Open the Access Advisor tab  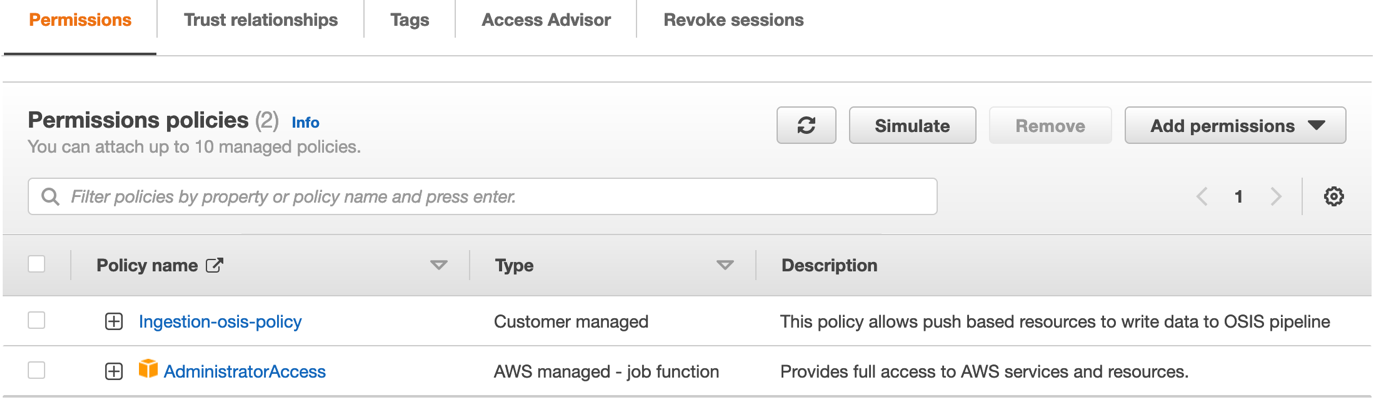click(x=546, y=20)
